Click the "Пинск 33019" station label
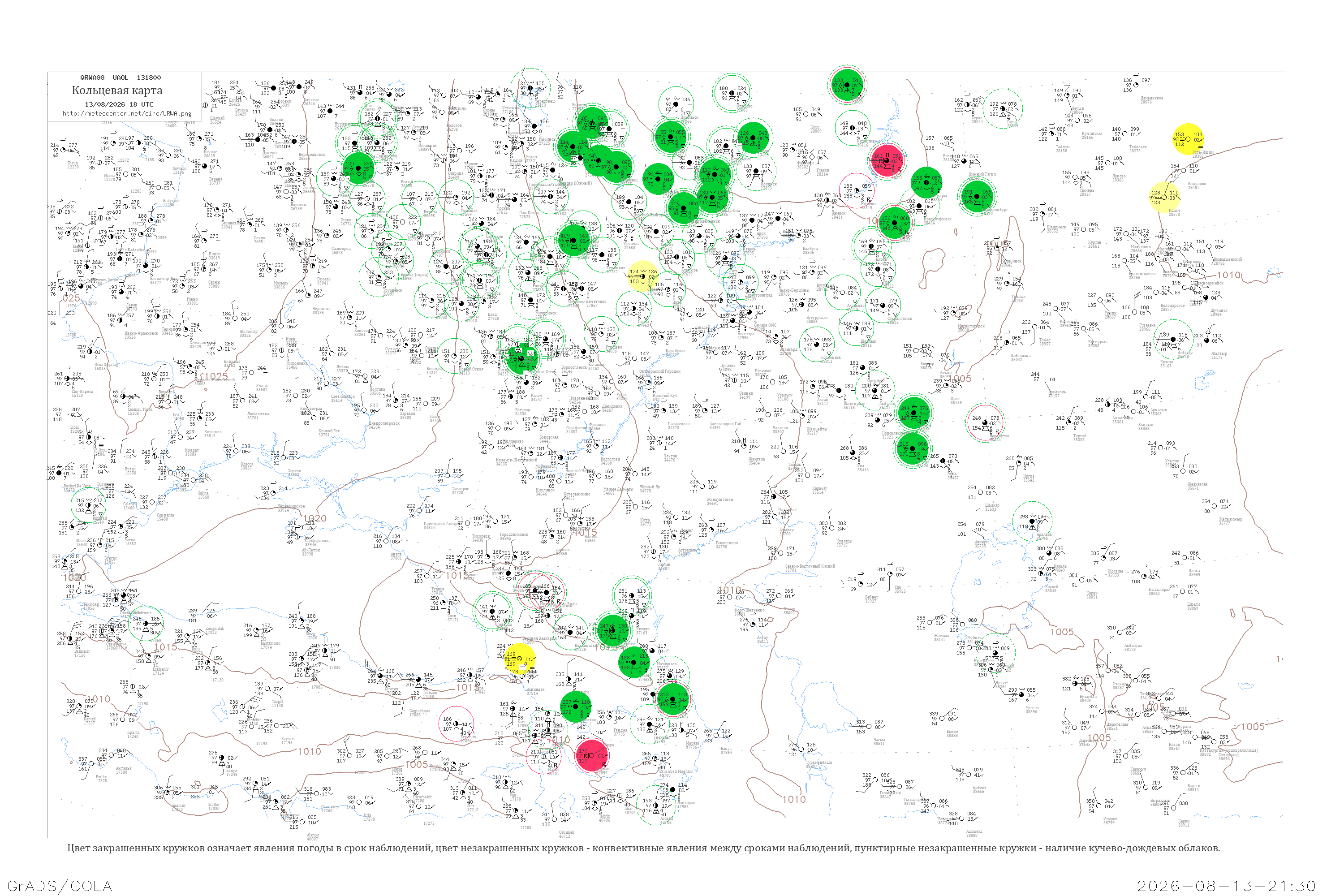 tap(214, 256)
